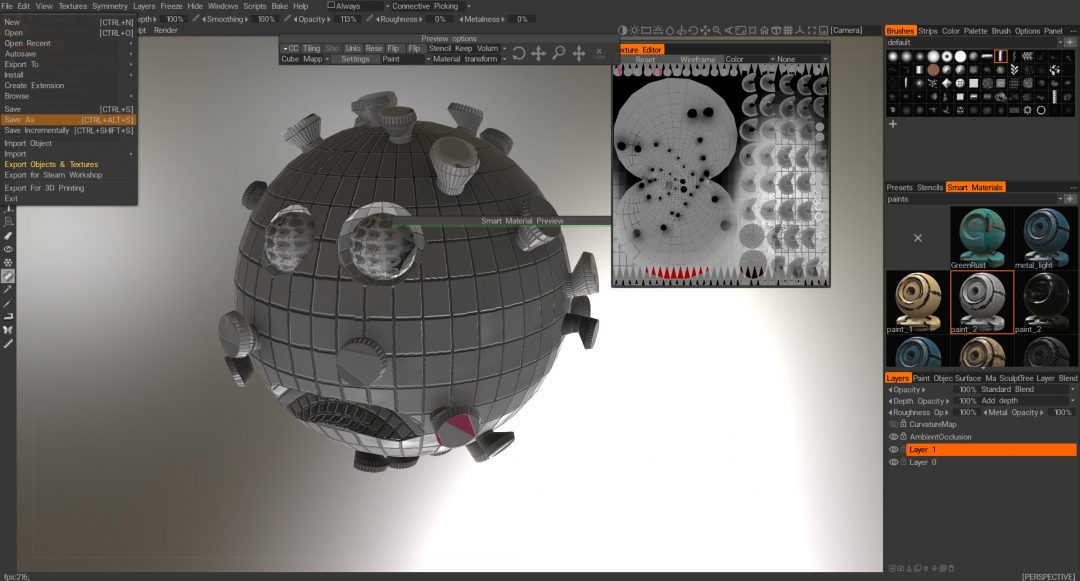
Task: Toggle visibility of CurvatureMap layer
Action: coord(893,424)
